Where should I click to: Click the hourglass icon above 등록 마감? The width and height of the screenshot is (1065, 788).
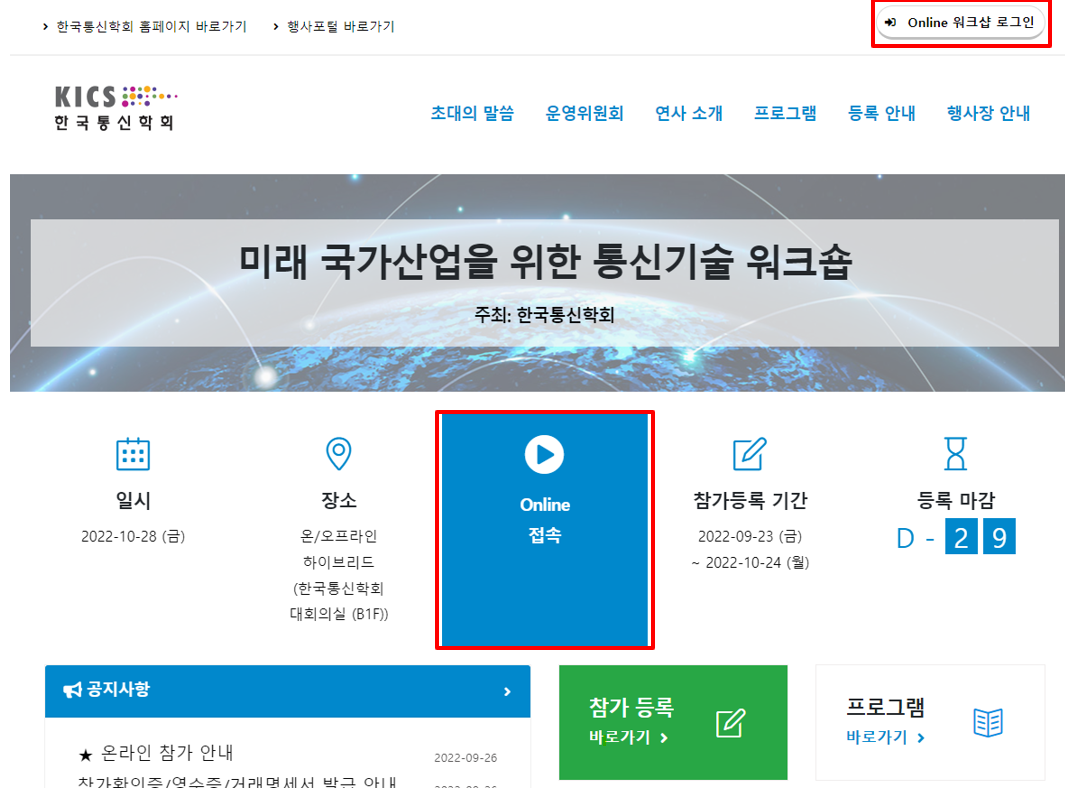(956, 454)
